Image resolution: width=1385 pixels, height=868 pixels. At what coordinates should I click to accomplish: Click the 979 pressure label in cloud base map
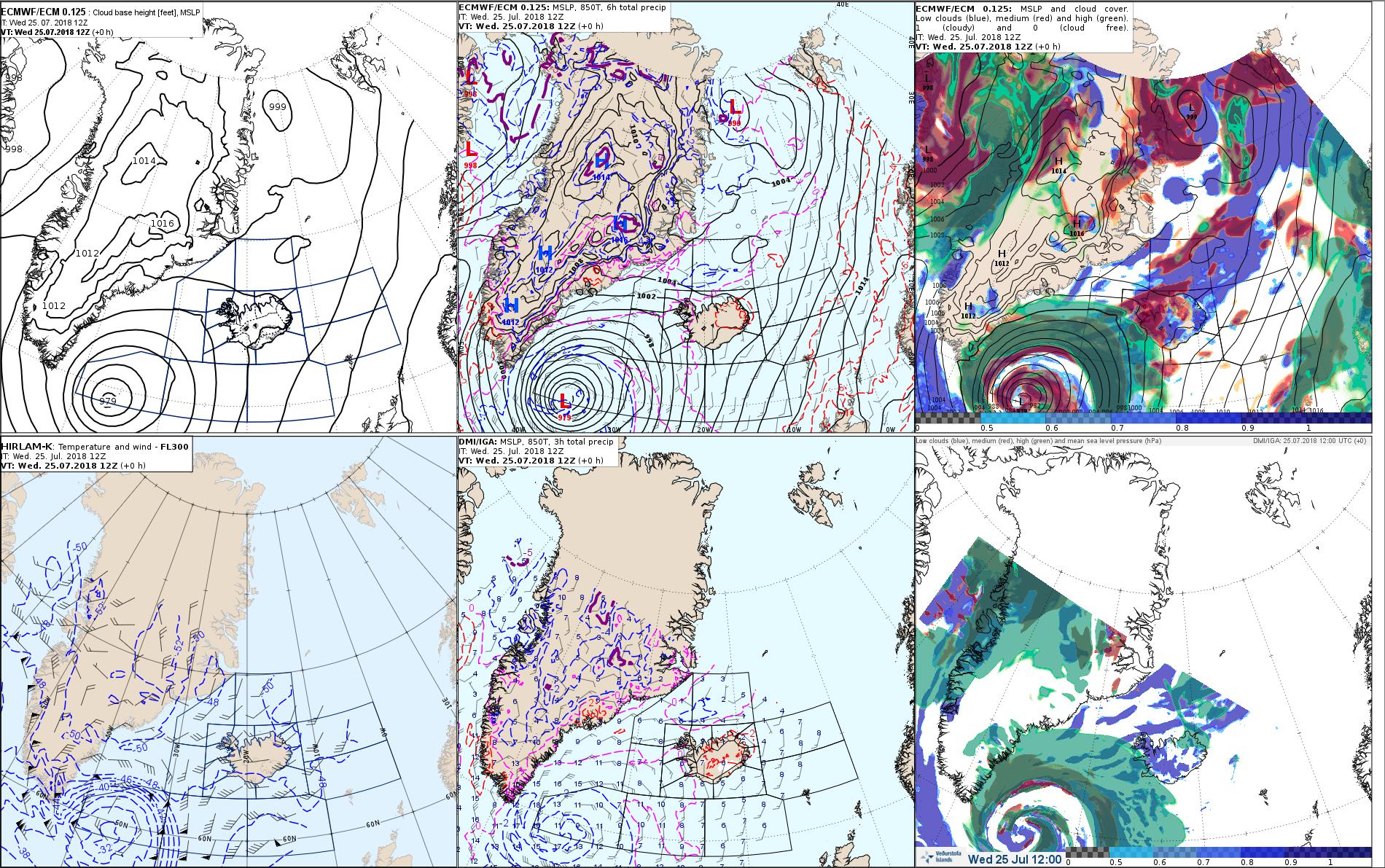[x=108, y=401]
